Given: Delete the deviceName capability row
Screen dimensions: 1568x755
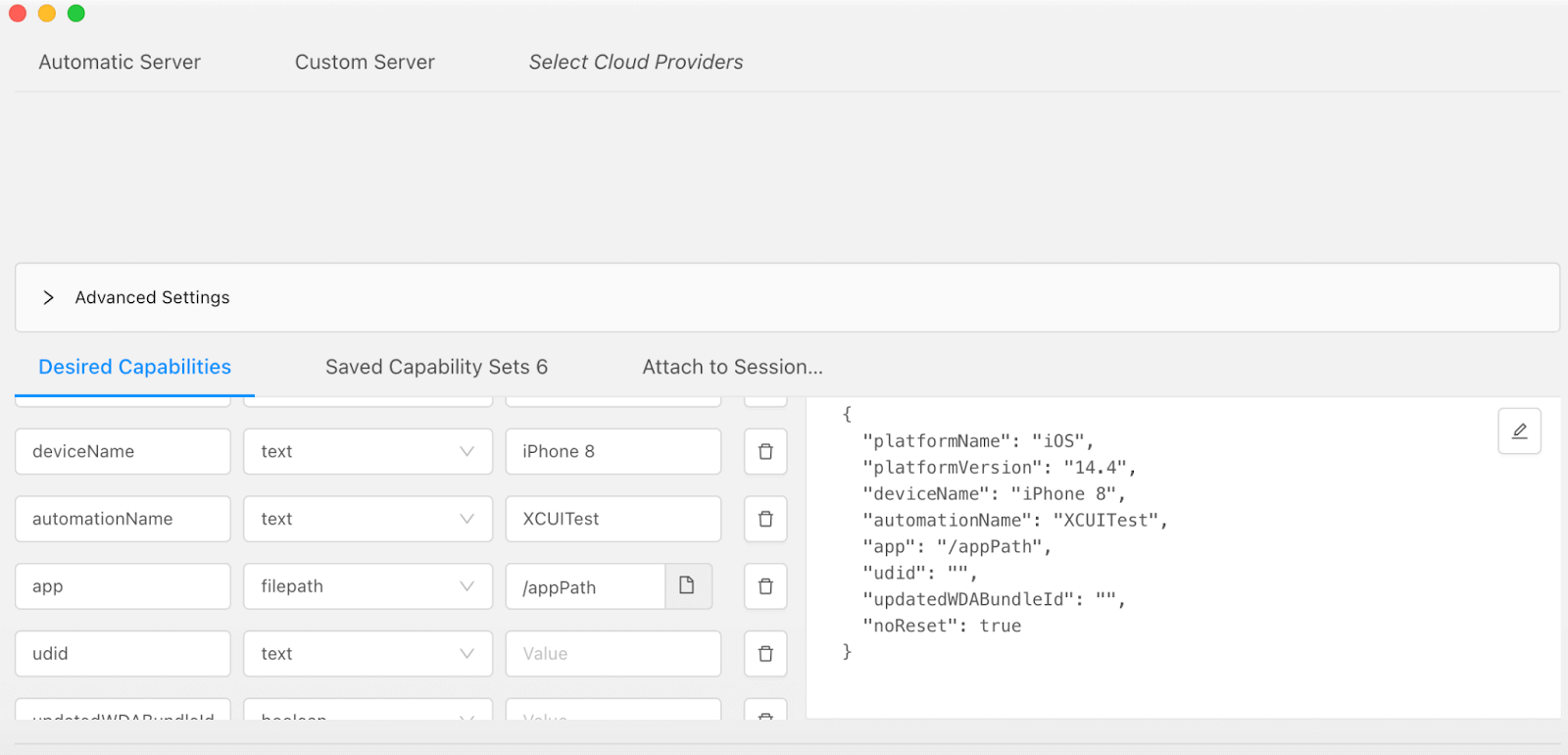Looking at the screenshot, I should click(765, 451).
